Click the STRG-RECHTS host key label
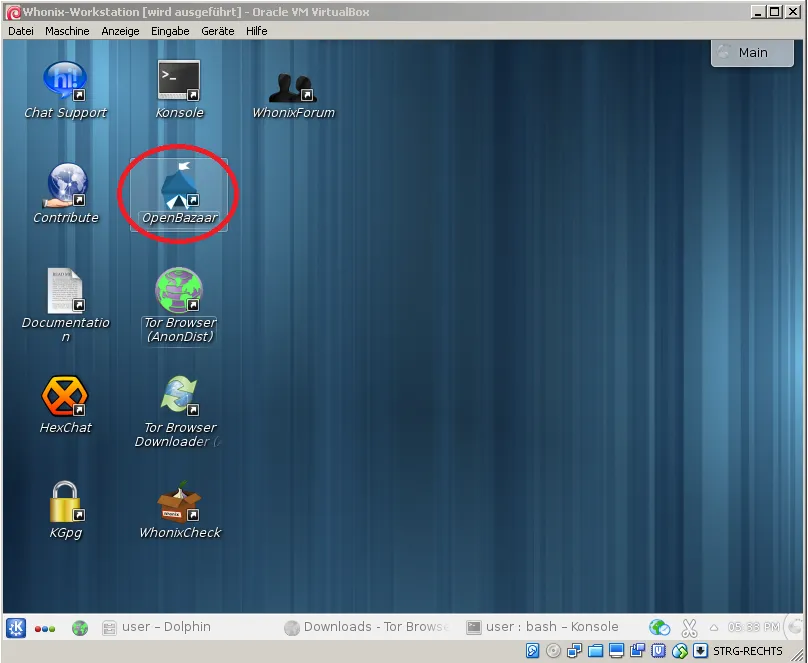This screenshot has height=663, width=808. [x=747, y=651]
